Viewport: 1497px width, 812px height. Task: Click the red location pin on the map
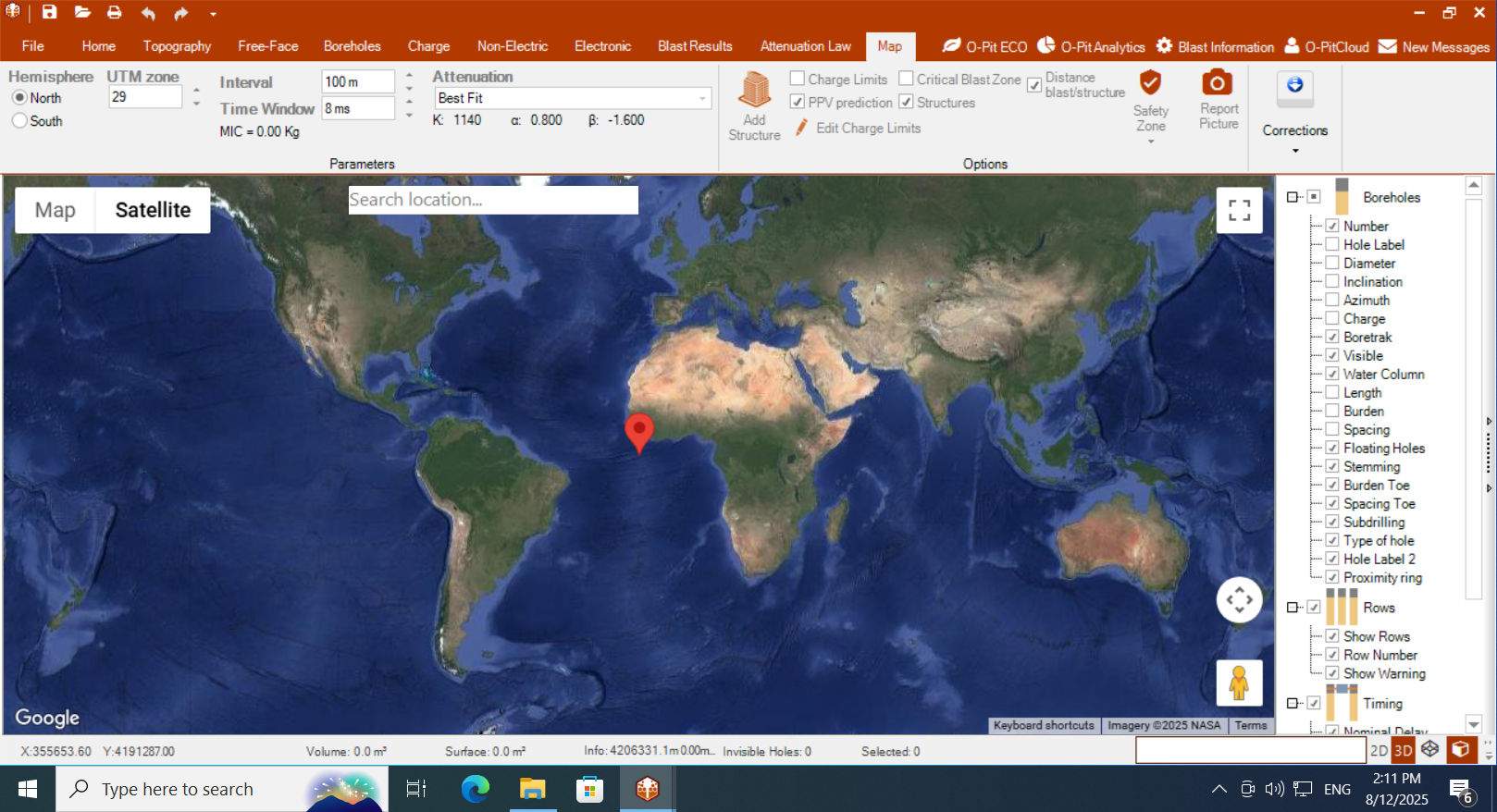(639, 433)
